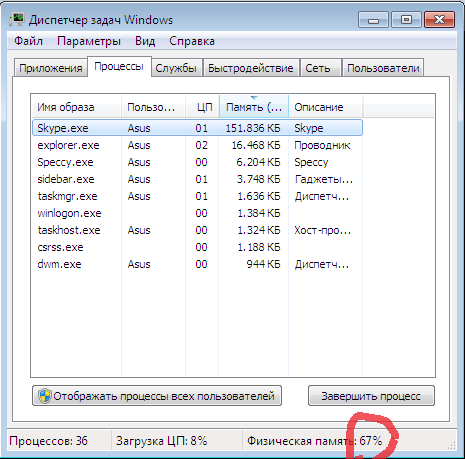This screenshot has height=459, width=465.
Task: Sort by the Память column header
Action: pos(254,107)
